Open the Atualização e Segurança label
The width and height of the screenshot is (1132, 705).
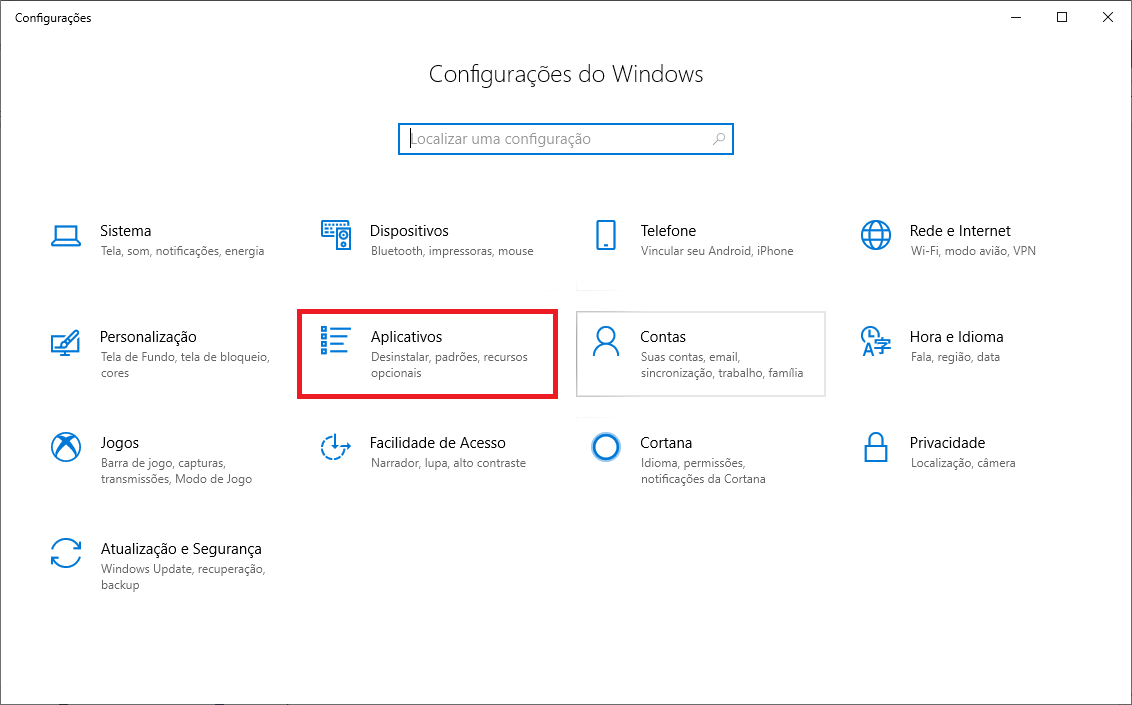181,549
